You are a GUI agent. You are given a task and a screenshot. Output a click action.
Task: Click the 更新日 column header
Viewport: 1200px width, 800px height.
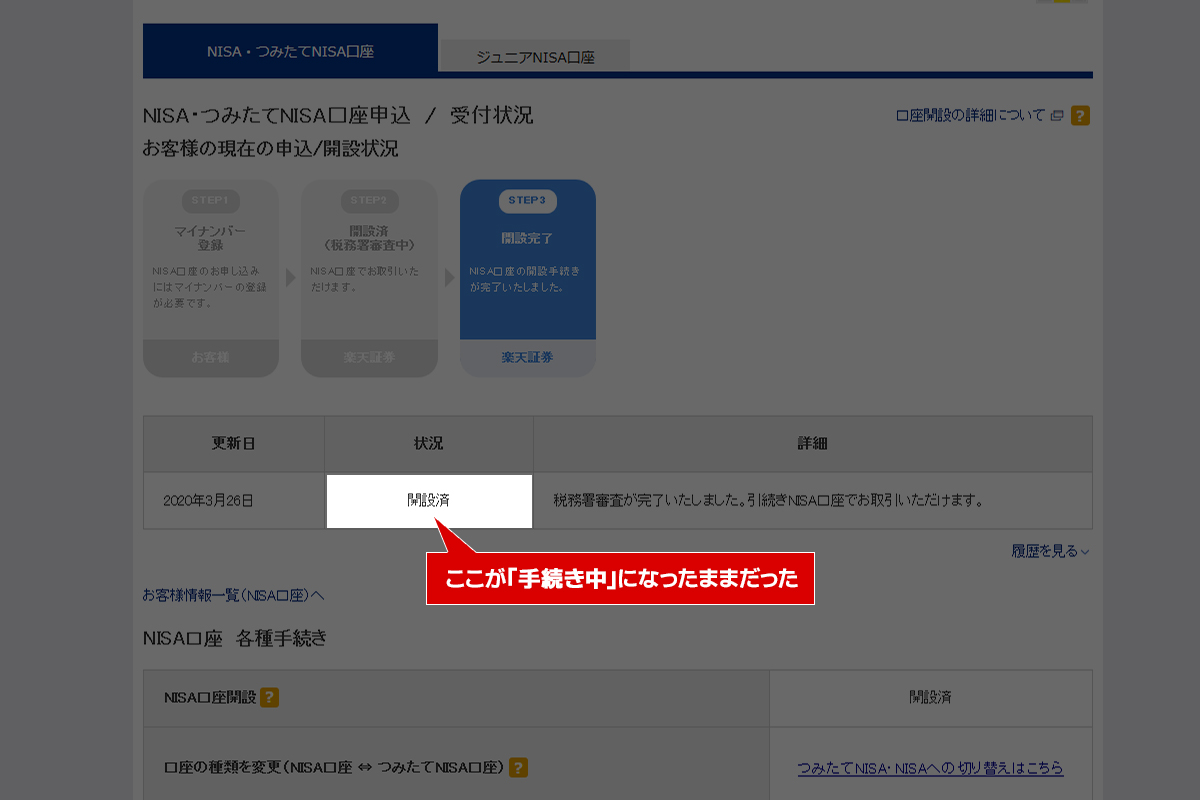click(234, 444)
